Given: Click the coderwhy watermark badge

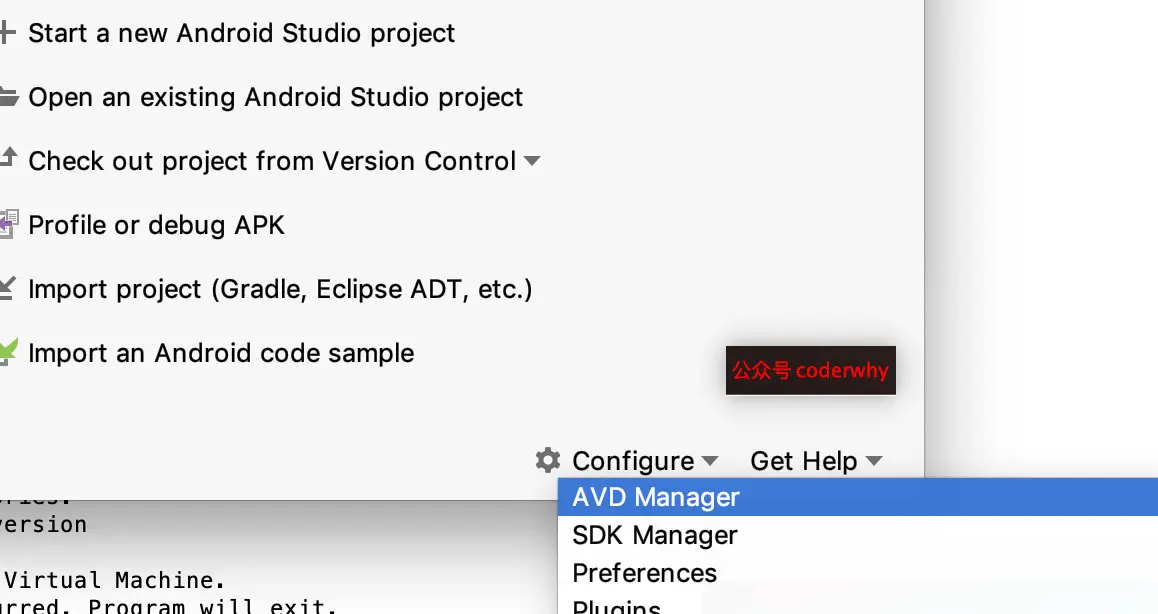Looking at the screenshot, I should (x=811, y=370).
